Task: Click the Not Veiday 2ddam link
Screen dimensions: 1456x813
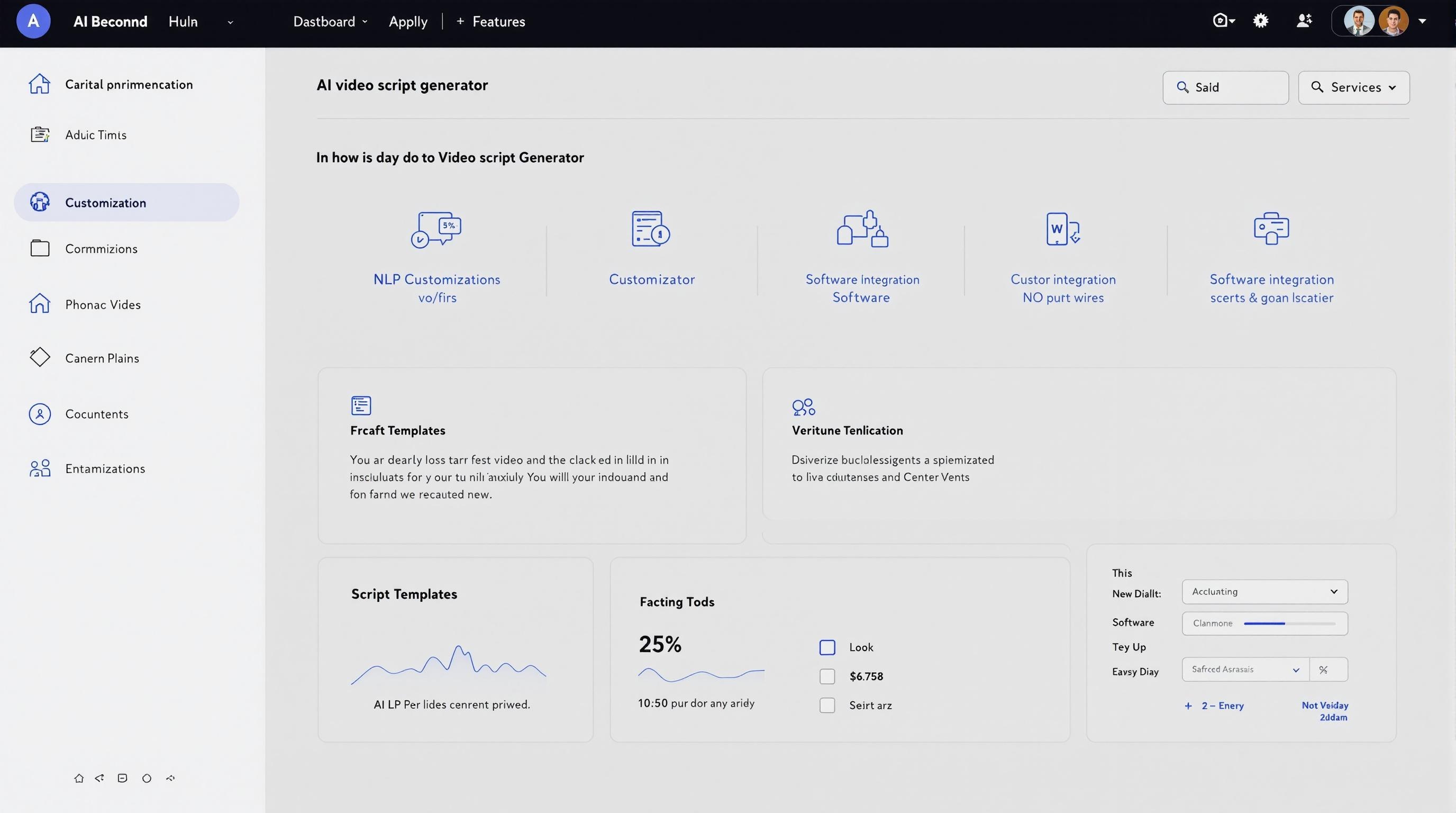Action: point(1325,711)
